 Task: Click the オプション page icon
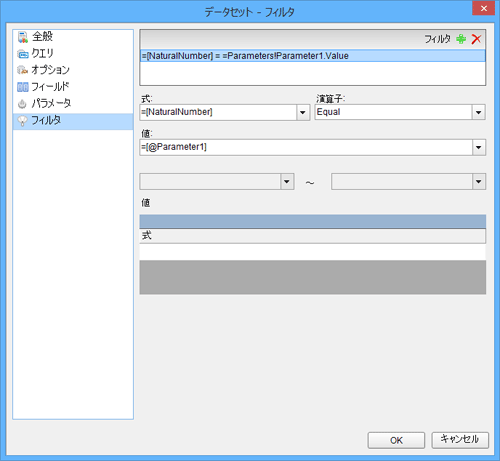[23, 70]
